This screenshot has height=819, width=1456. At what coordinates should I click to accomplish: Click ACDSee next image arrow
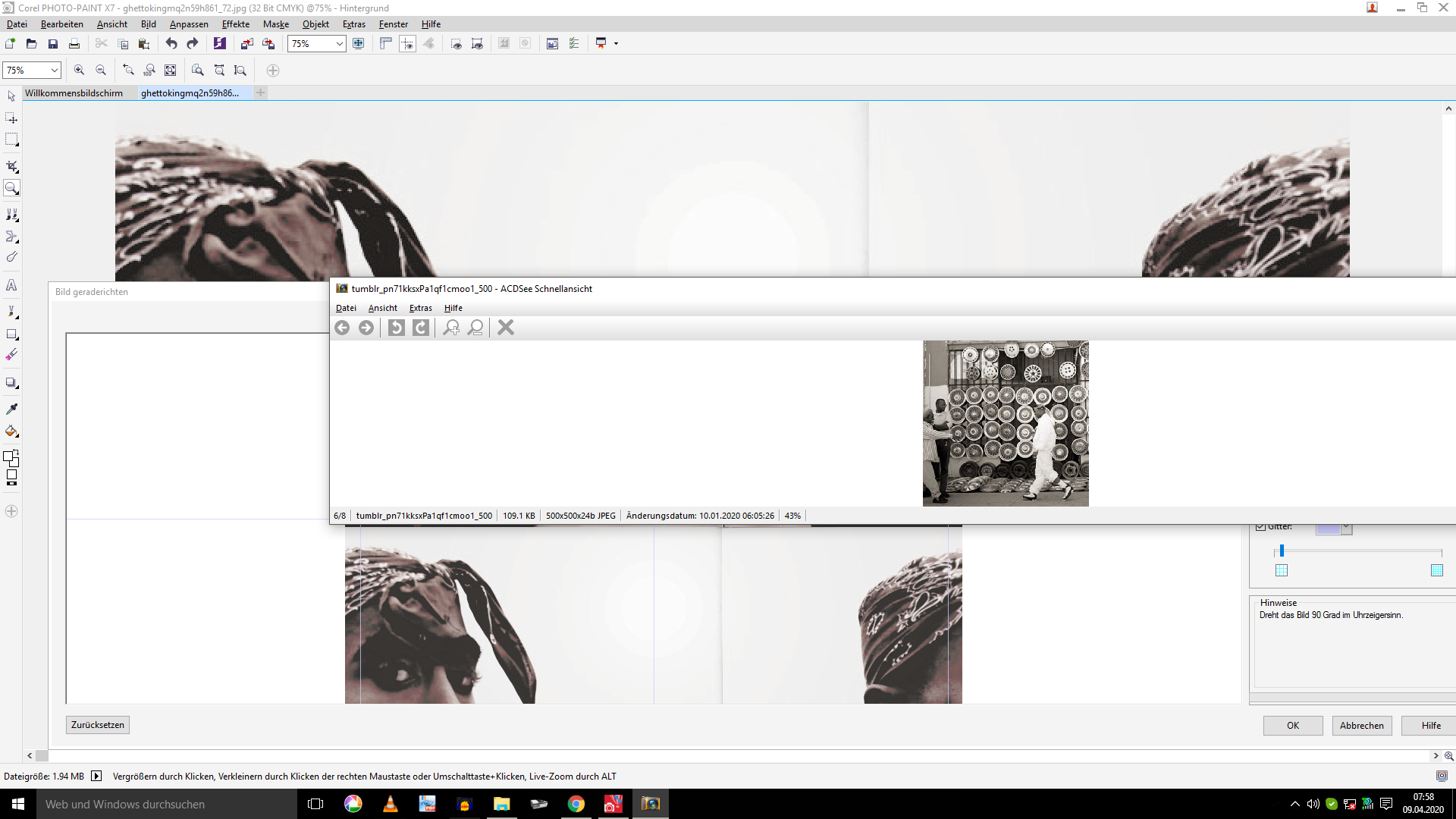pyautogui.click(x=366, y=328)
